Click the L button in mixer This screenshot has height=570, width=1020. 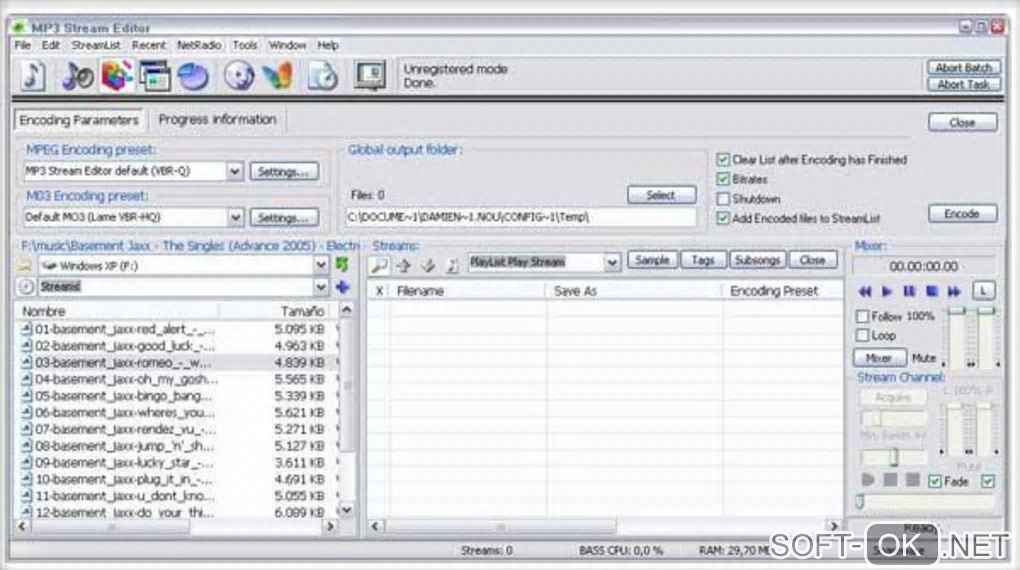coord(984,291)
